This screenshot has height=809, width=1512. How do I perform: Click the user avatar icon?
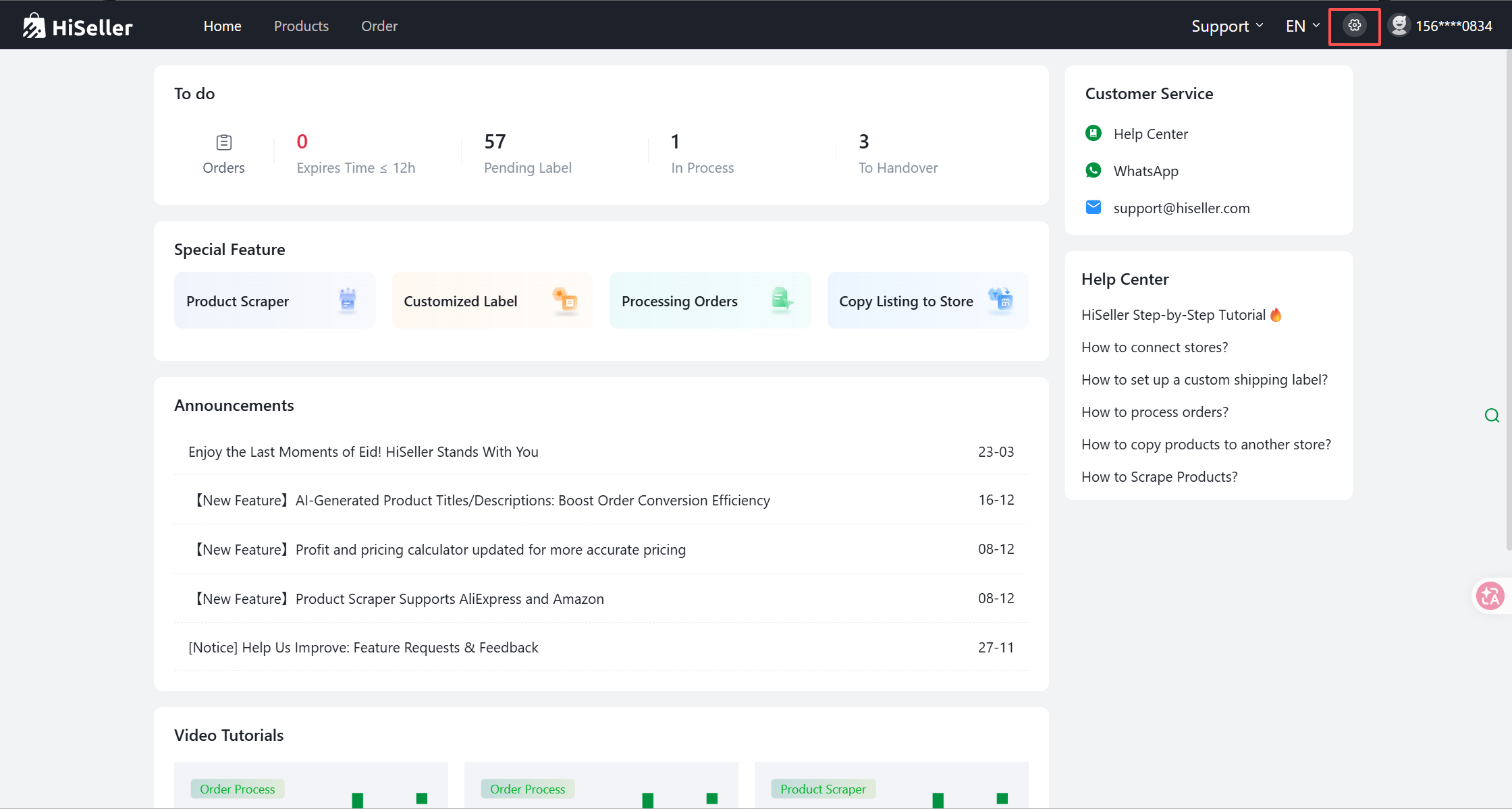[x=1399, y=26]
